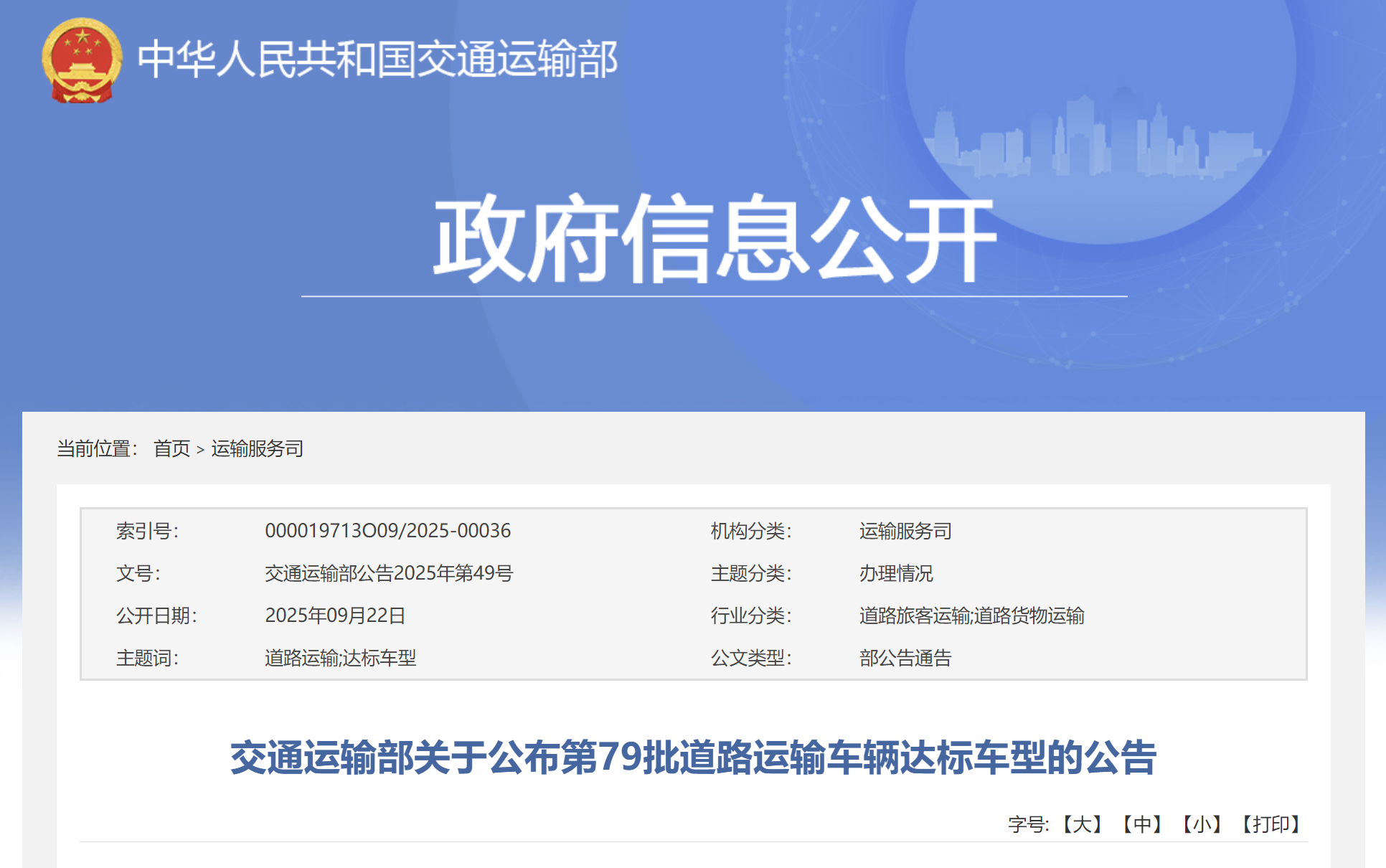Open the 首页 breadcrumb link
This screenshot has width=1386, height=868.
(171, 448)
